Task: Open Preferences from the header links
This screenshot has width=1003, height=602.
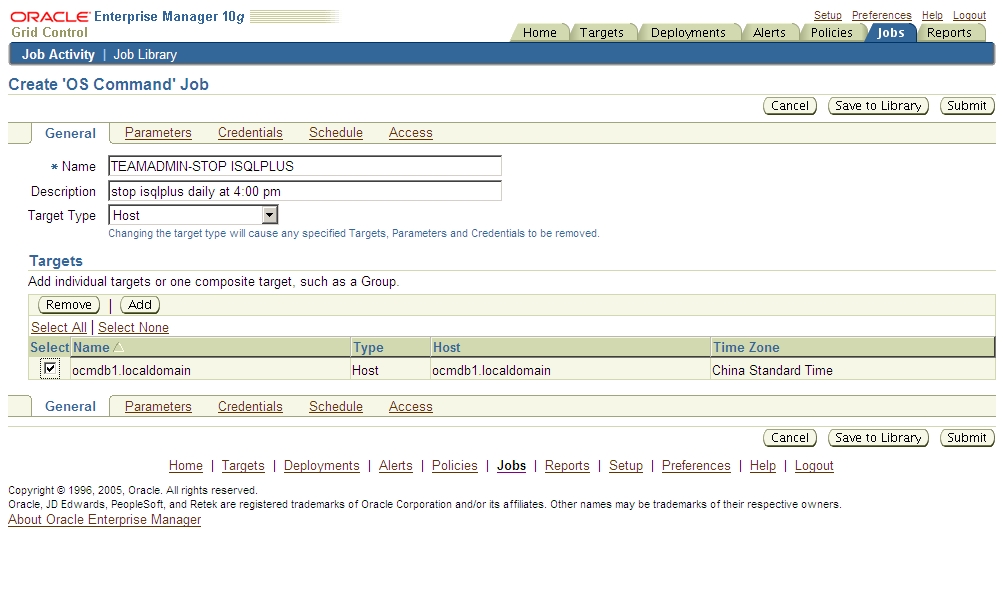Action: pos(881,15)
